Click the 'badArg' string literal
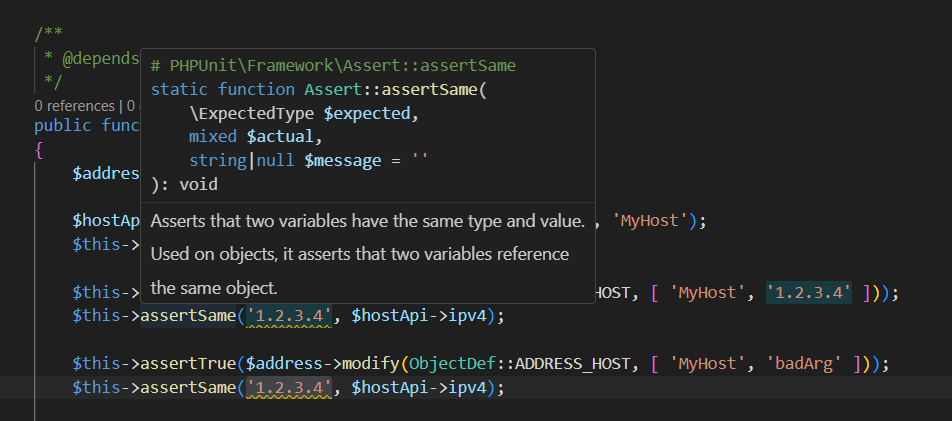This screenshot has width=952, height=421. (814, 361)
